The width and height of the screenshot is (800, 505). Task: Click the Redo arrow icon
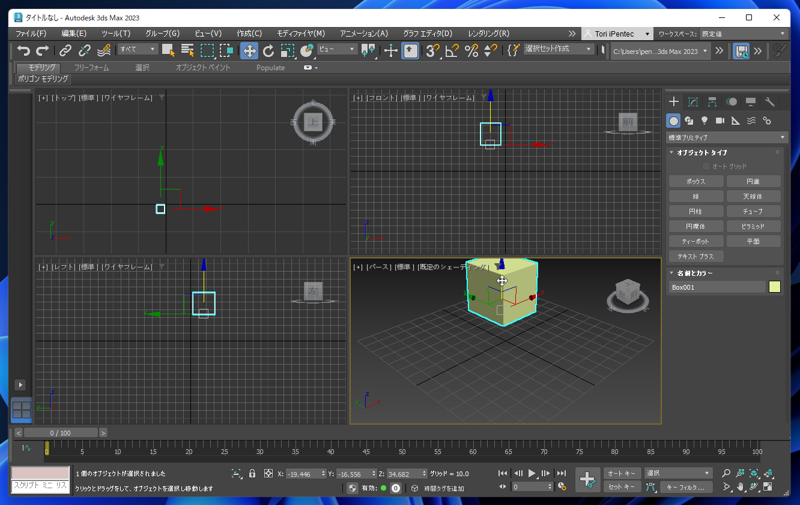[42, 50]
